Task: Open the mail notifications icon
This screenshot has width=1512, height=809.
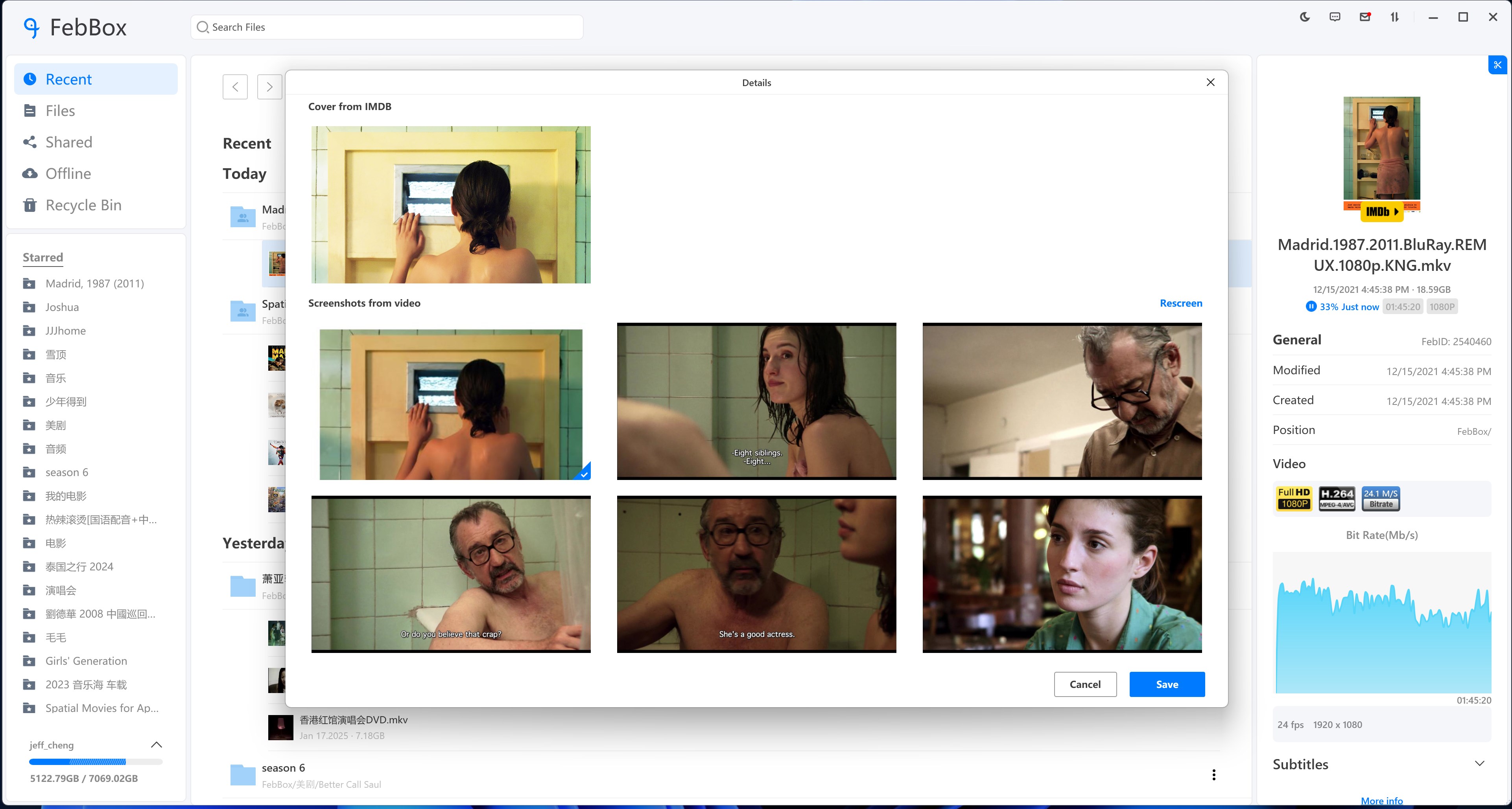Action: [x=1364, y=17]
